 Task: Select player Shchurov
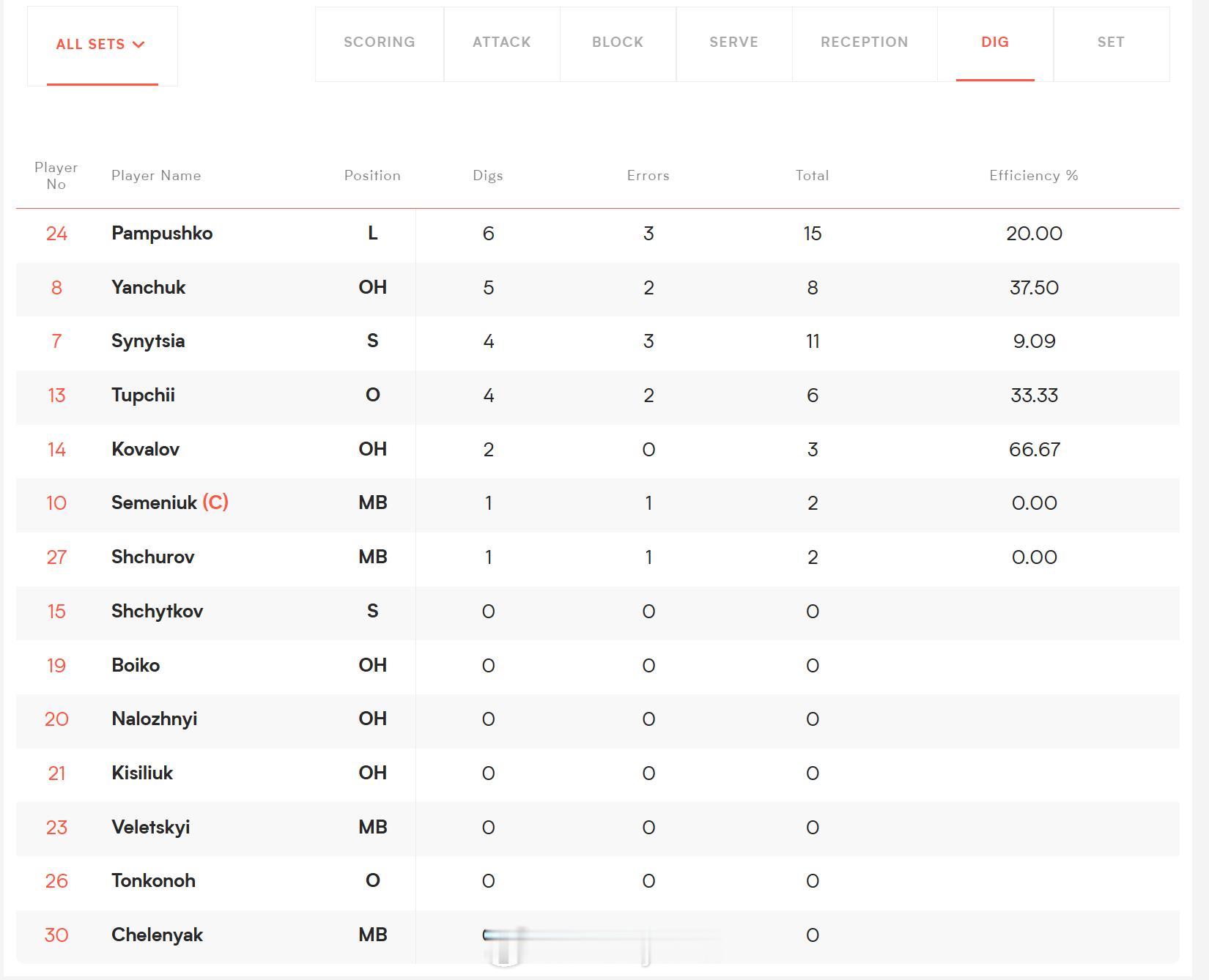pyautogui.click(x=153, y=557)
